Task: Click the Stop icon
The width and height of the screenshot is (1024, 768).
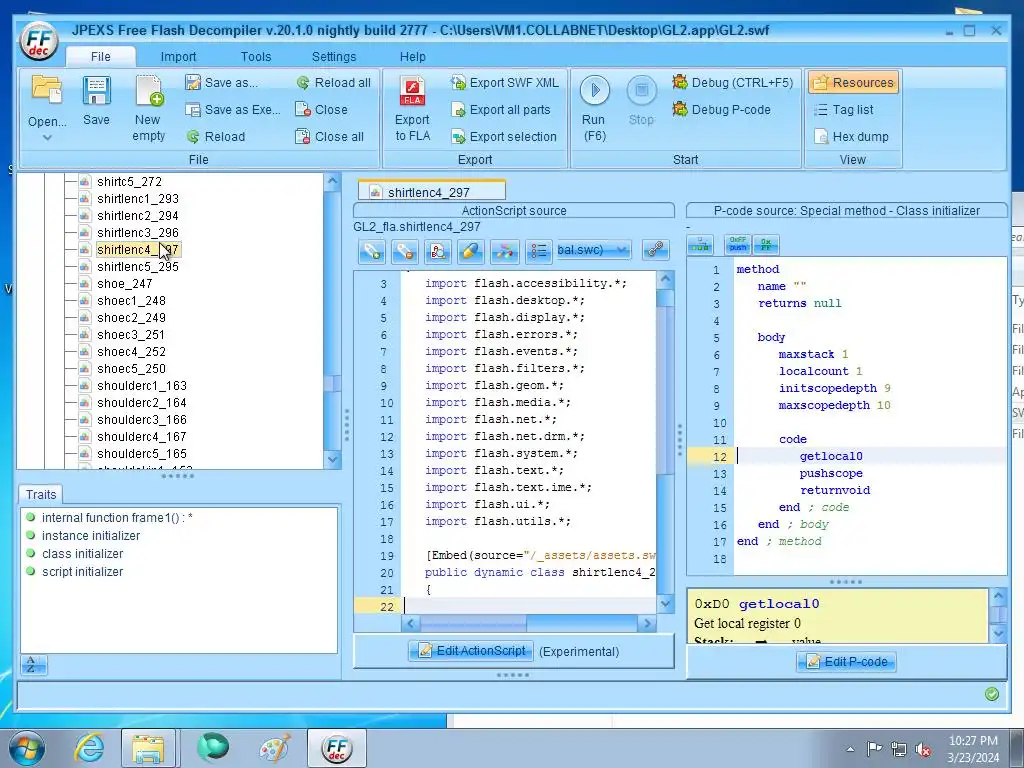Action: tap(641, 90)
